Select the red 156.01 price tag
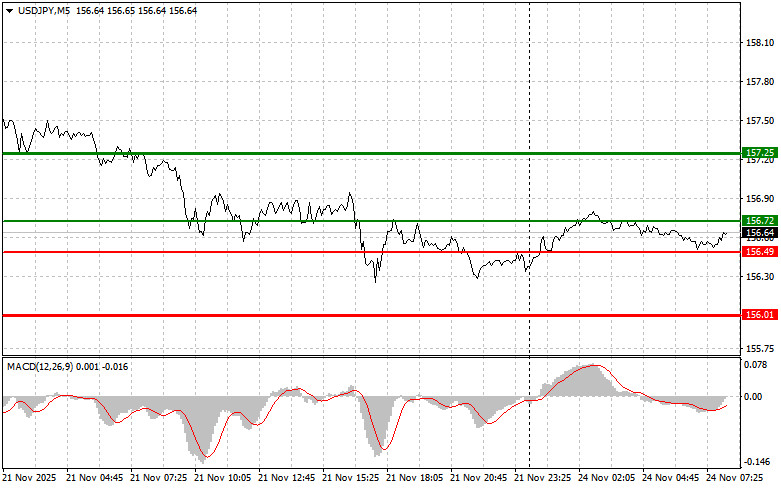Image resolution: width=781 pixels, height=489 pixels. pyautogui.click(x=760, y=315)
